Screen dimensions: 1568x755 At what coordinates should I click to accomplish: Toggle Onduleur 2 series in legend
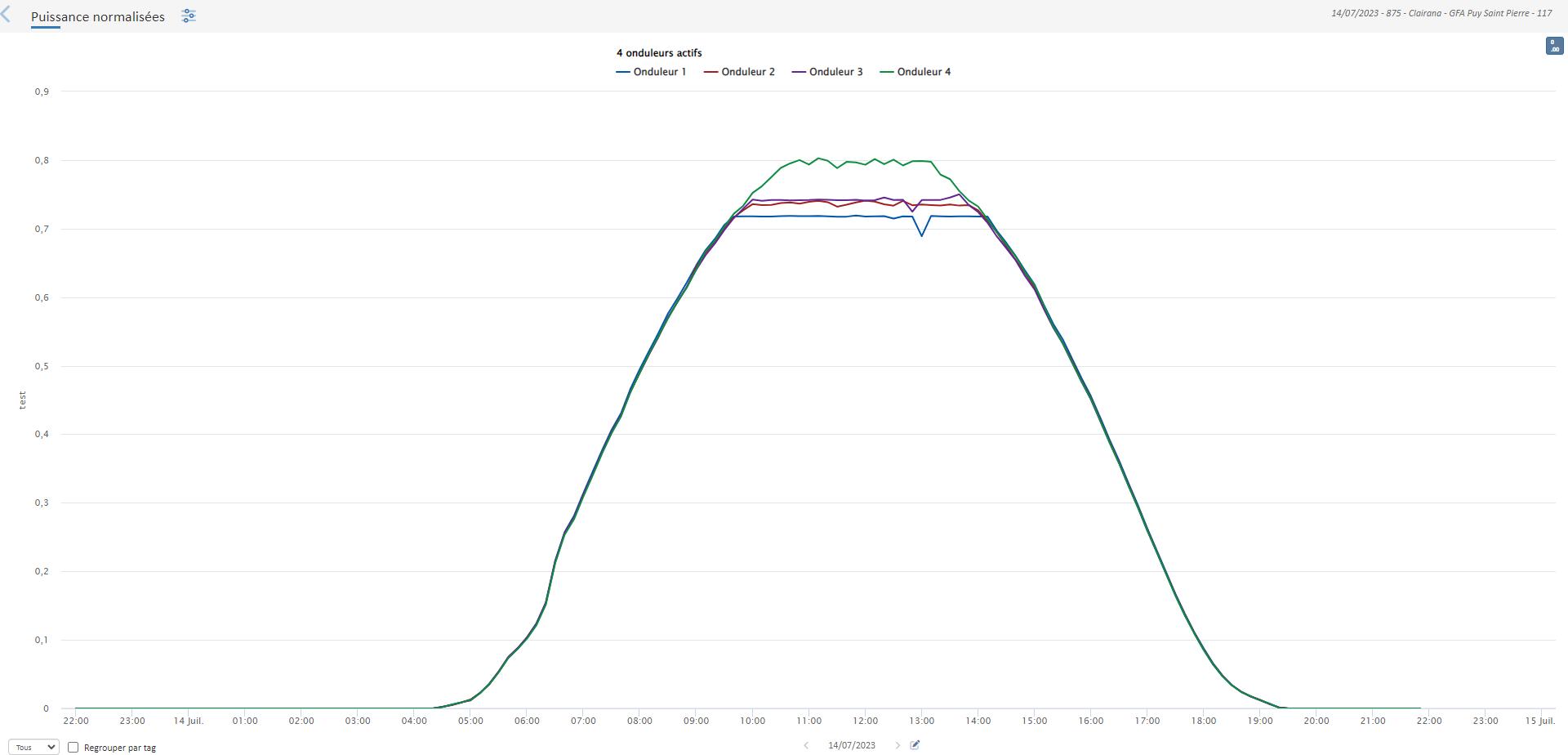click(x=739, y=72)
